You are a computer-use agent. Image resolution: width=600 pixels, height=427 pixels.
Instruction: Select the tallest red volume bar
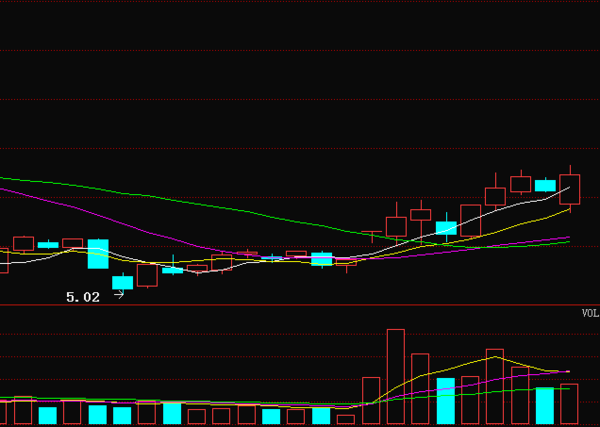[396, 376]
